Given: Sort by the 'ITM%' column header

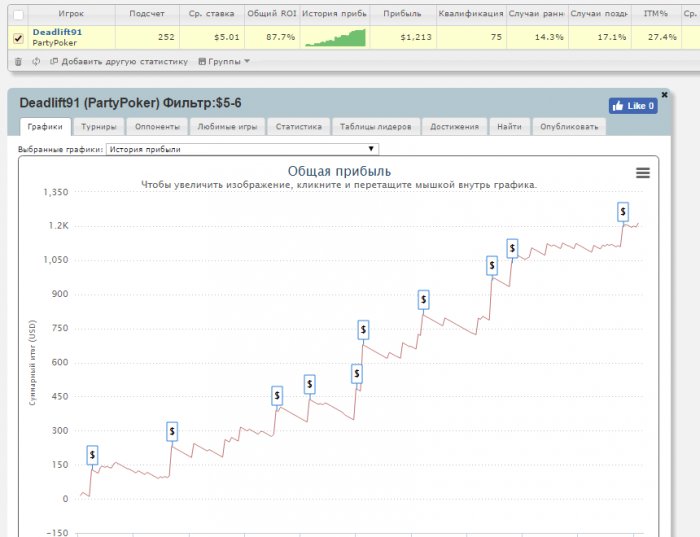Looking at the screenshot, I should click(x=655, y=14).
